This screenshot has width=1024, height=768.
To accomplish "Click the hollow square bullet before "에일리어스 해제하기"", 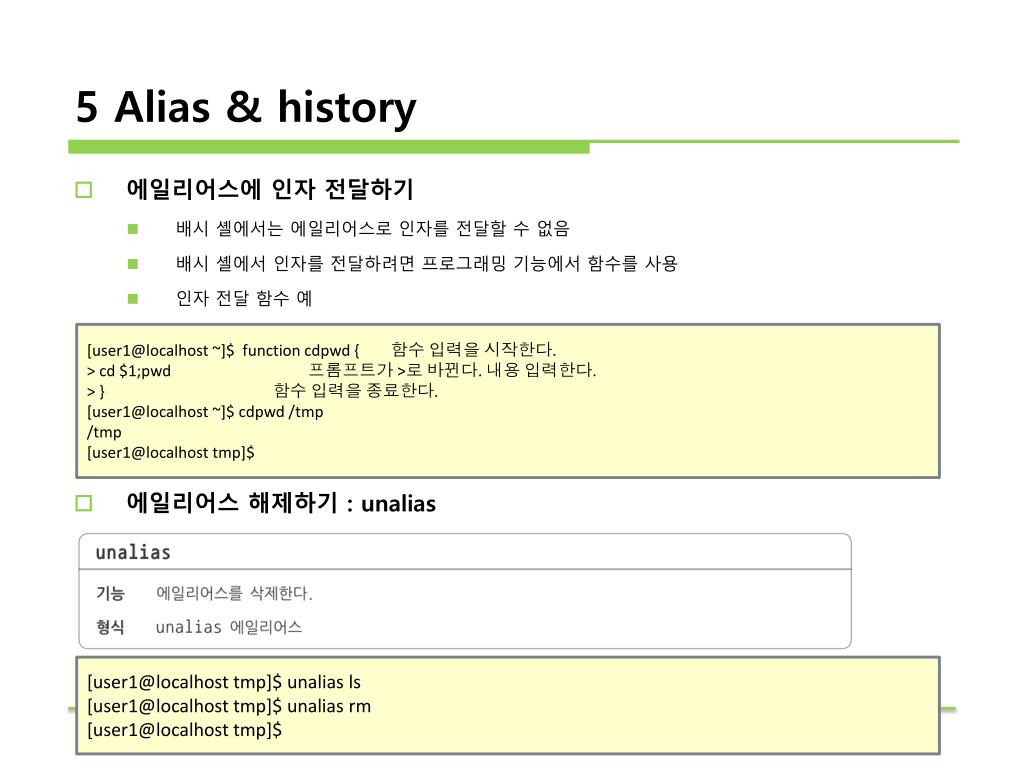I will pyautogui.click(x=84, y=503).
